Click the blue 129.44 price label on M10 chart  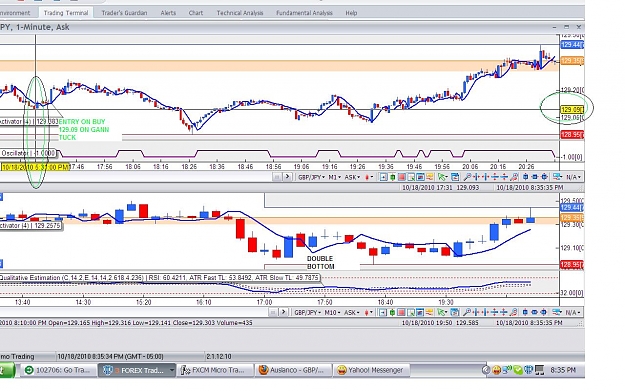[x=572, y=207]
